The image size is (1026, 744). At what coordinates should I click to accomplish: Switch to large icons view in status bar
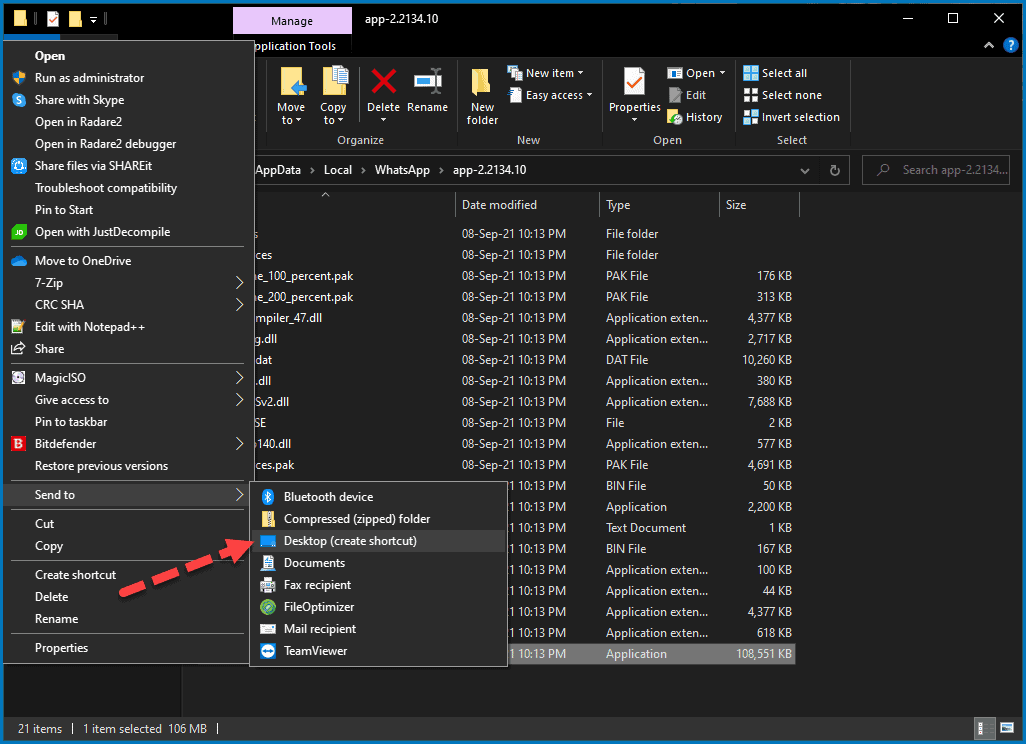coord(1007,728)
